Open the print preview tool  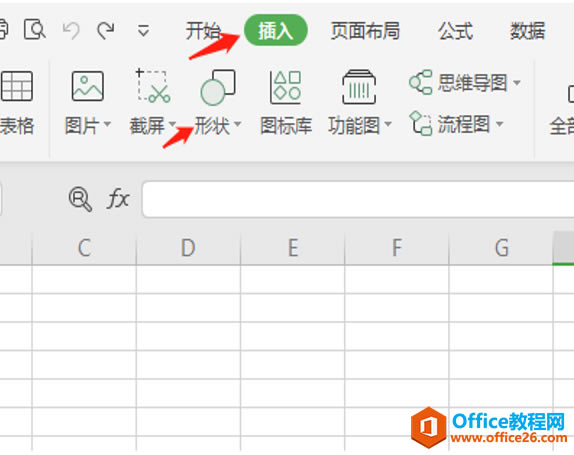[x=35, y=30]
